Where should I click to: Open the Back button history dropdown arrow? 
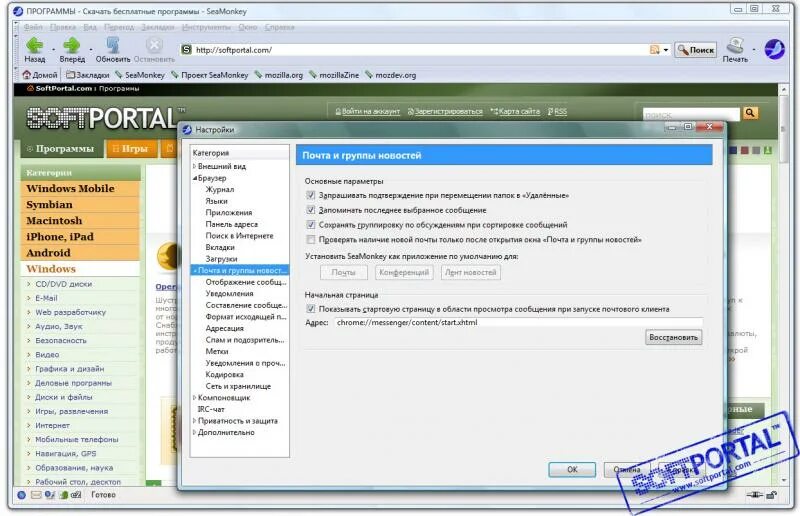tap(53, 50)
